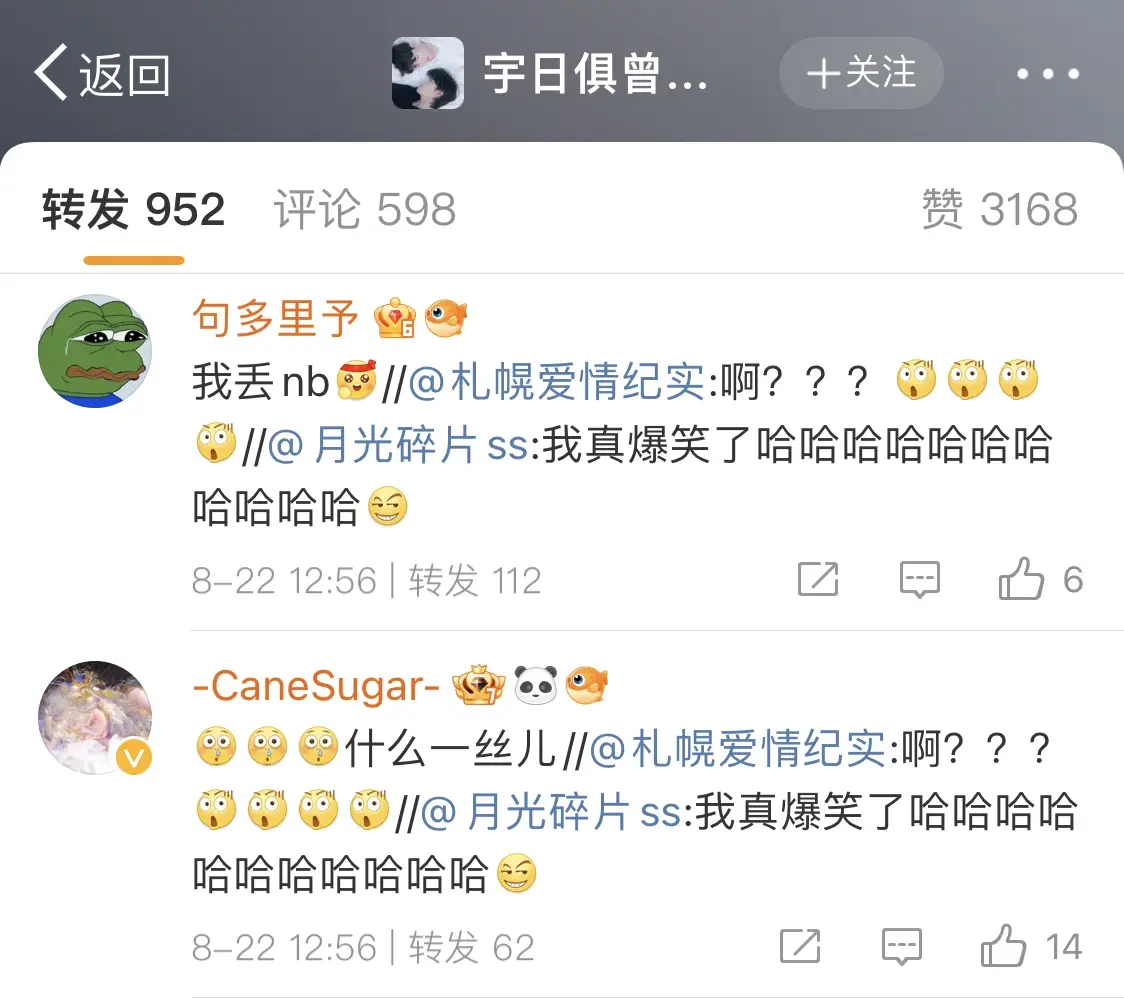Viewport: 1124px width, 999px height.
Task: Open comment icon on -CaneSugar-'s post
Action: 902,946
